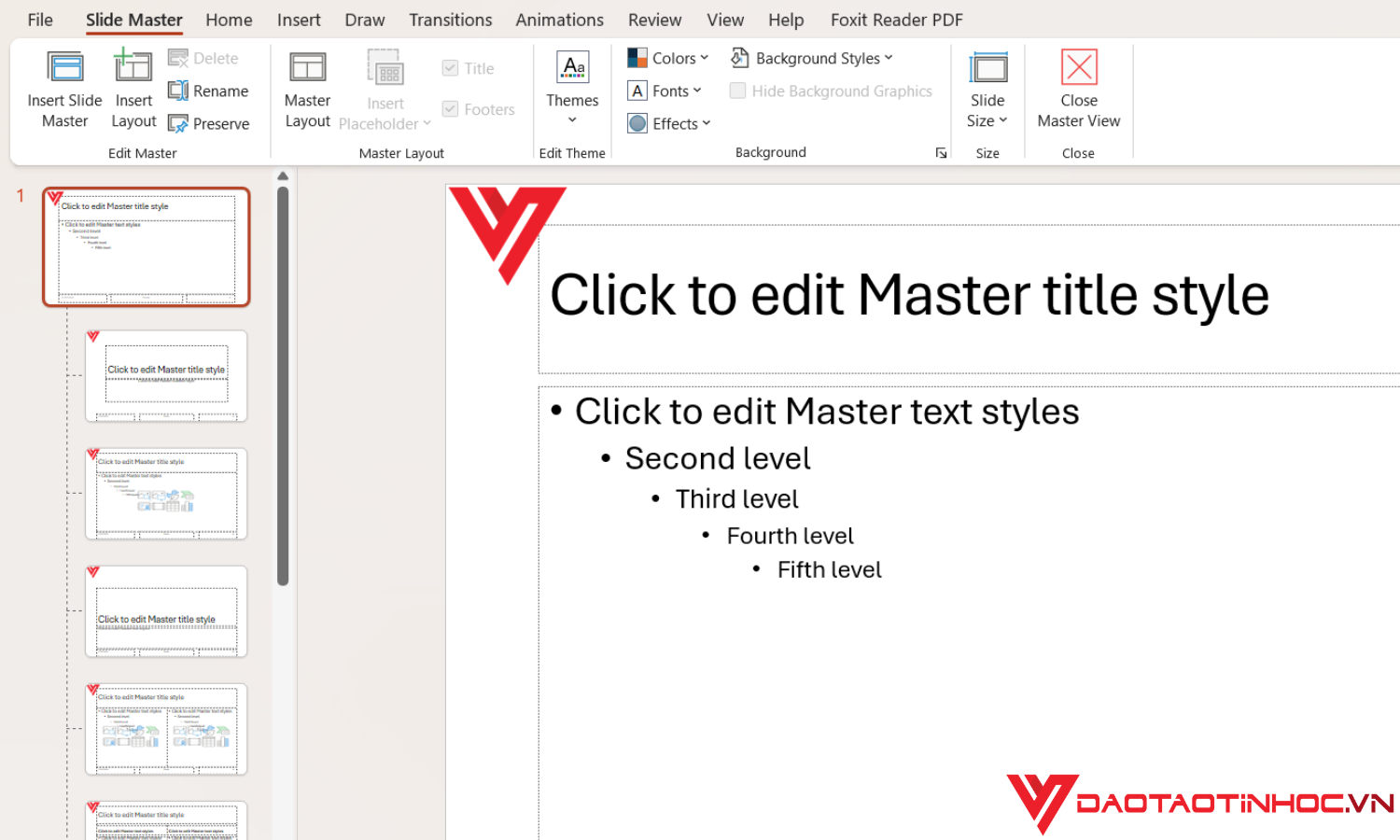The height and width of the screenshot is (840, 1400).
Task: Toggle the Footers checkbox
Action: click(x=451, y=108)
